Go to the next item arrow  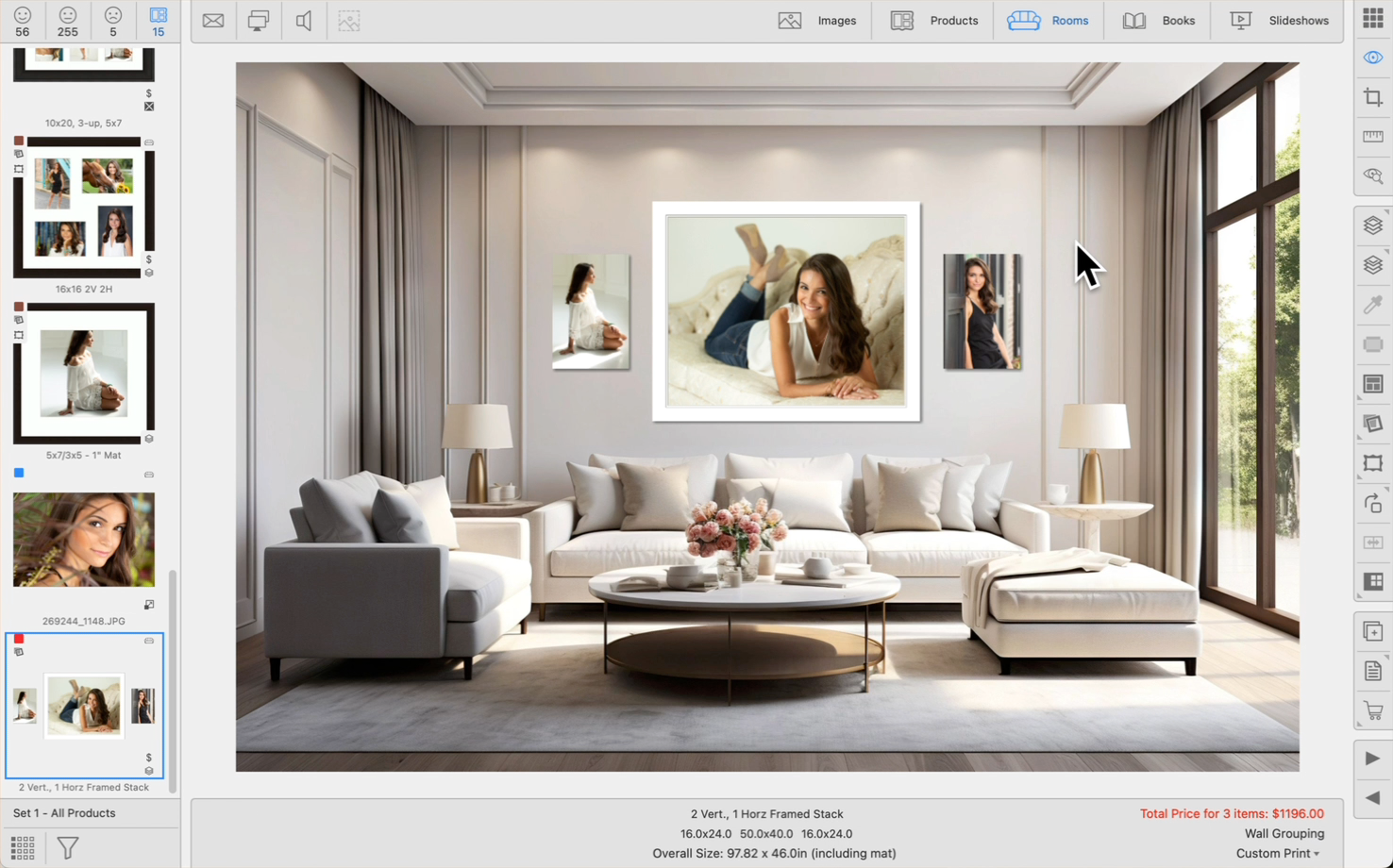click(x=1372, y=759)
